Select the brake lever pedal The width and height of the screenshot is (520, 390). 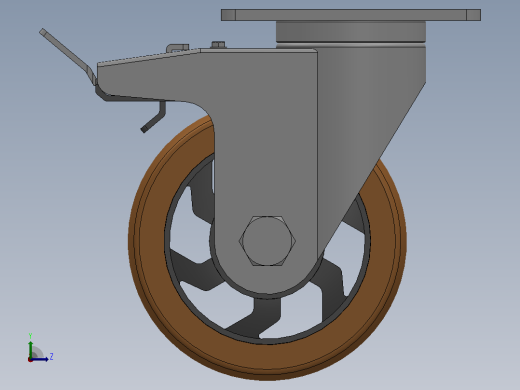(x=68, y=57)
